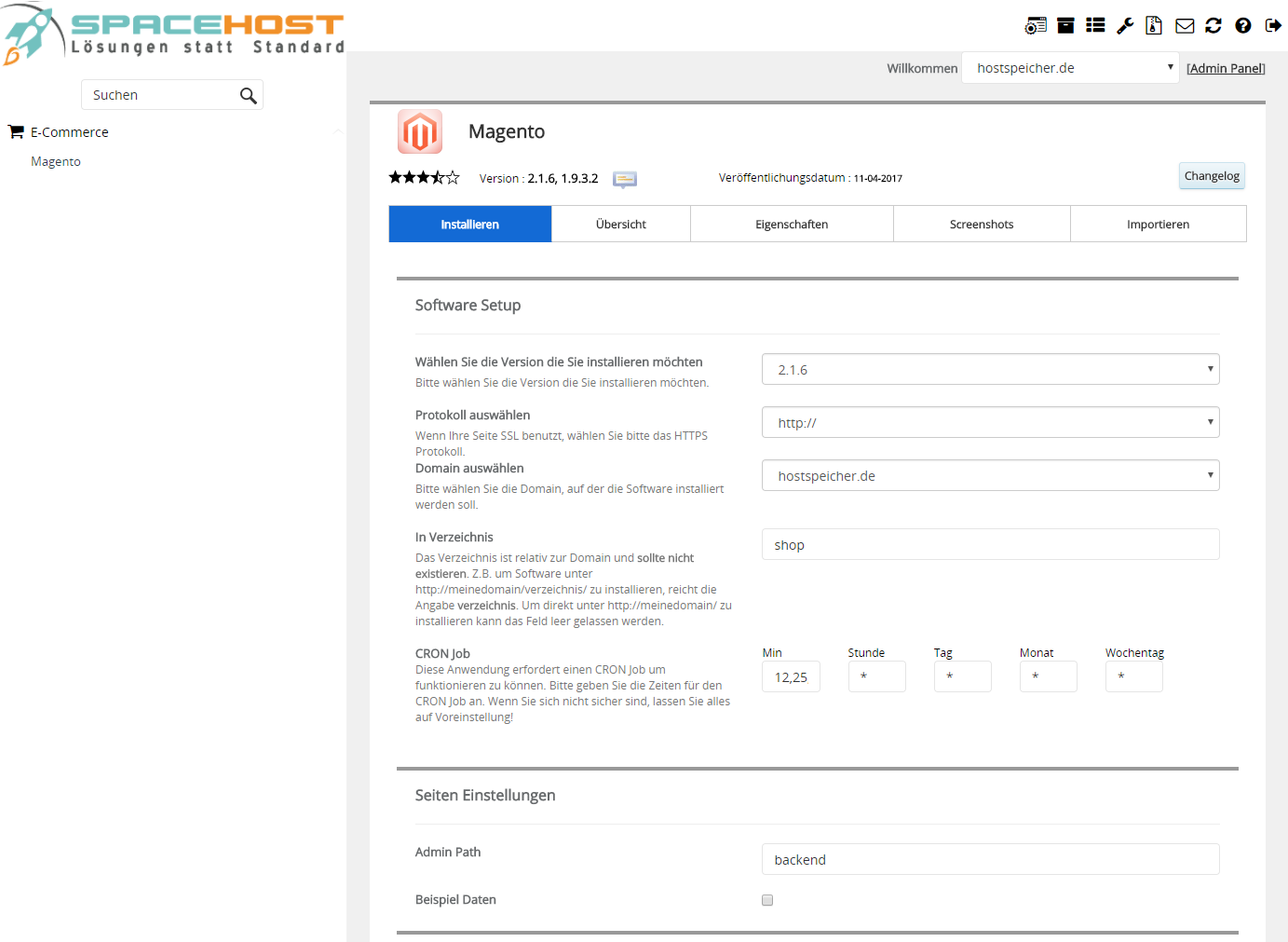Open the list view icon in header
Viewport: 1288px width, 942px height.
[1095, 26]
